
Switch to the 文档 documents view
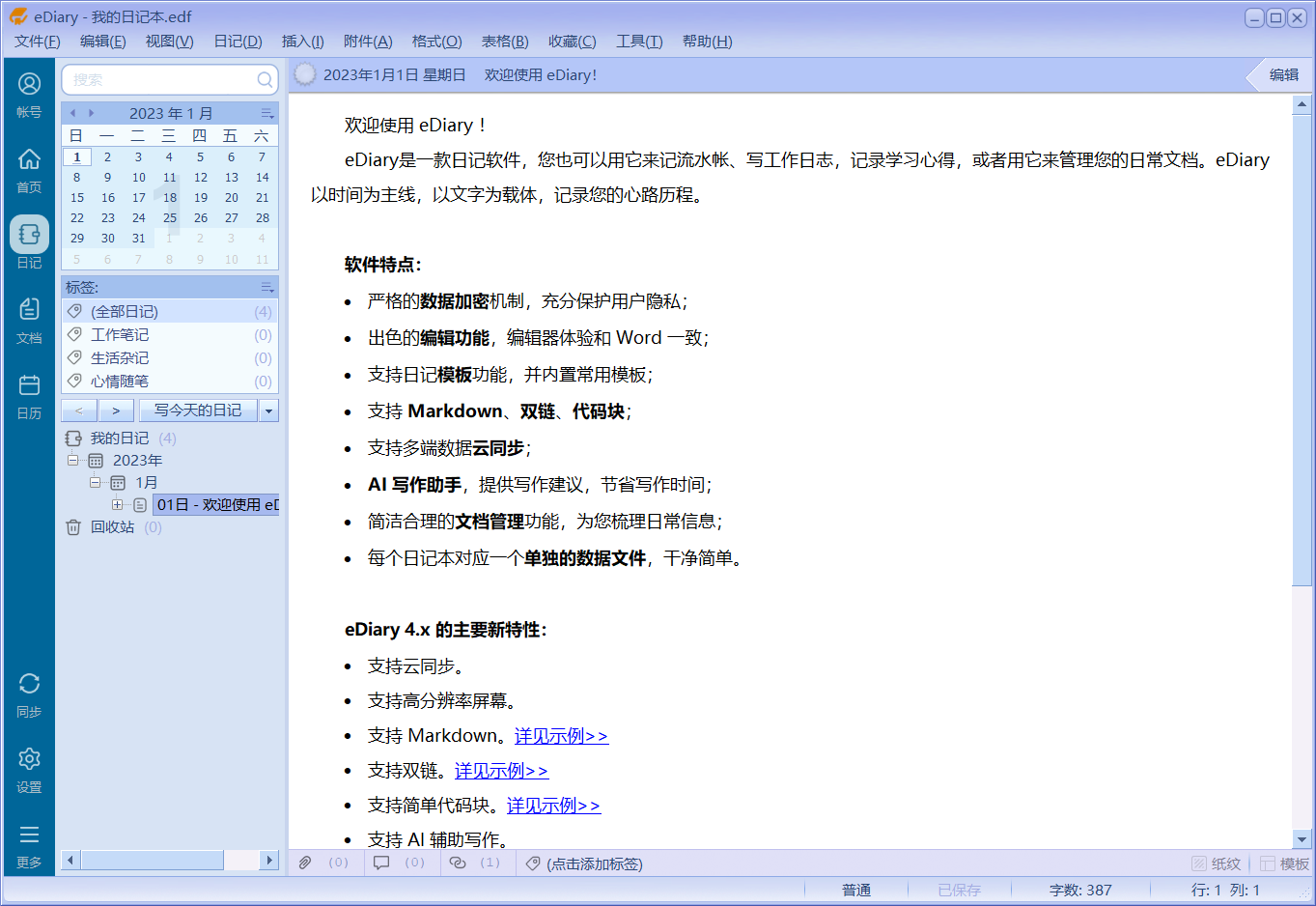(28, 320)
